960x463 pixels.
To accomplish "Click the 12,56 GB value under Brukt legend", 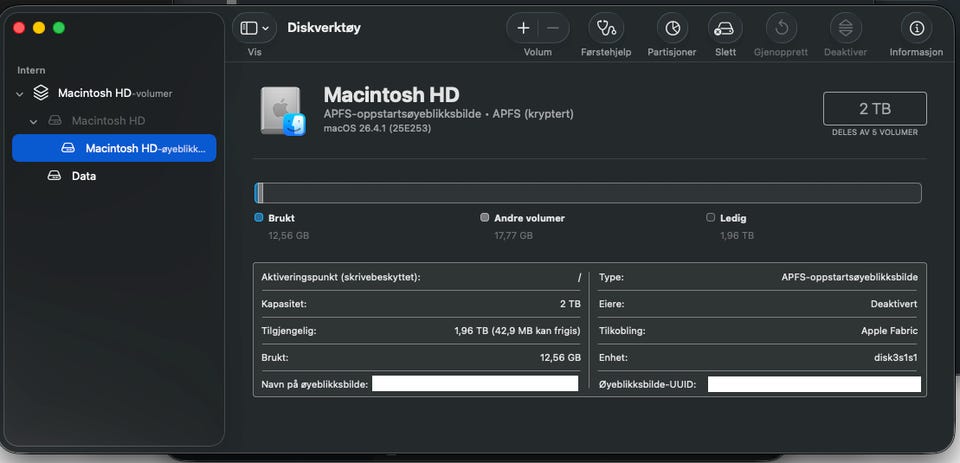I will [x=289, y=235].
